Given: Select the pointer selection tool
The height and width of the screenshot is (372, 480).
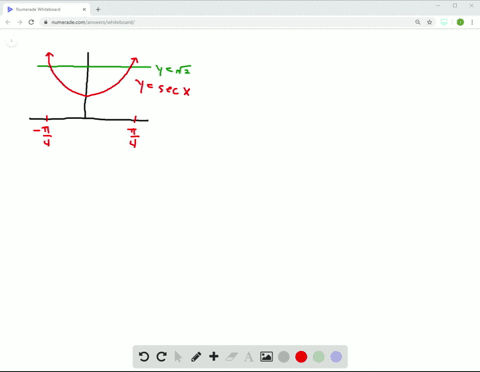Looking at the screenshot, I should (x=178, y=357).
